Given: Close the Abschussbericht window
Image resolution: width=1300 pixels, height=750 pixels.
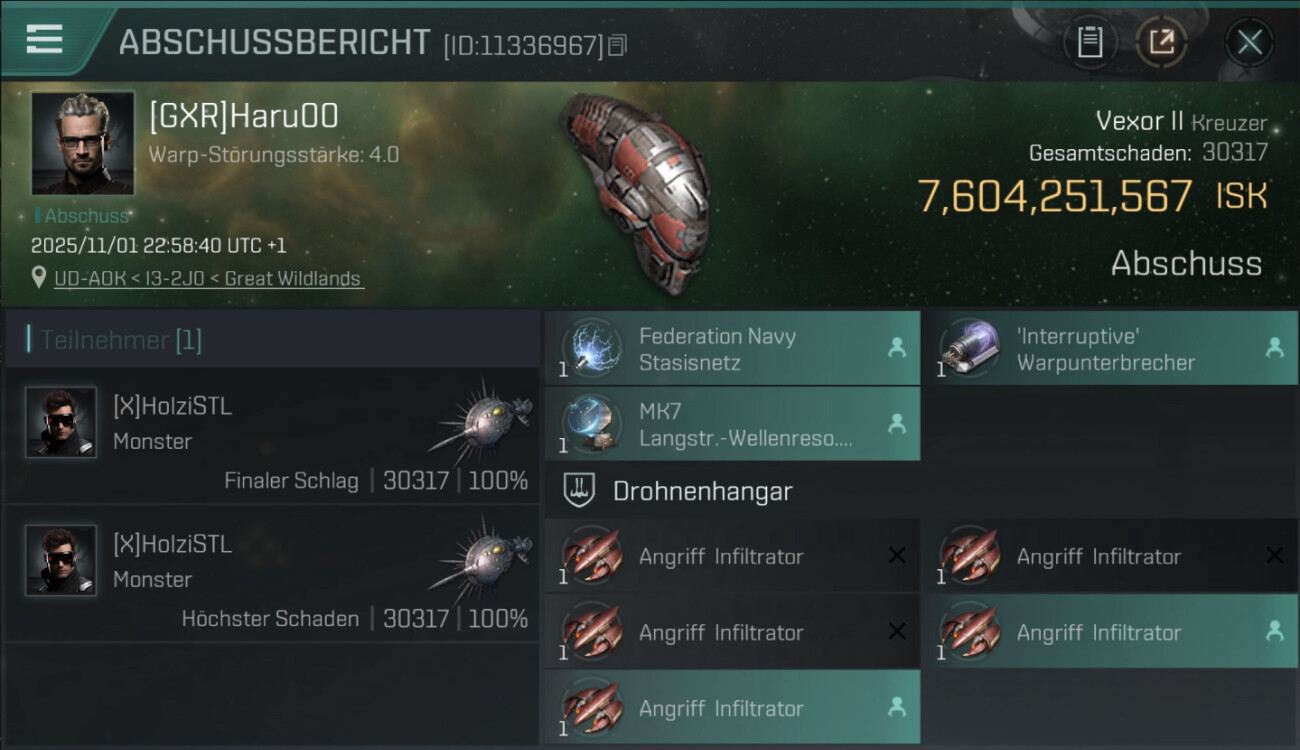Looking at the screenshot, I should [x=1249, y=42].
